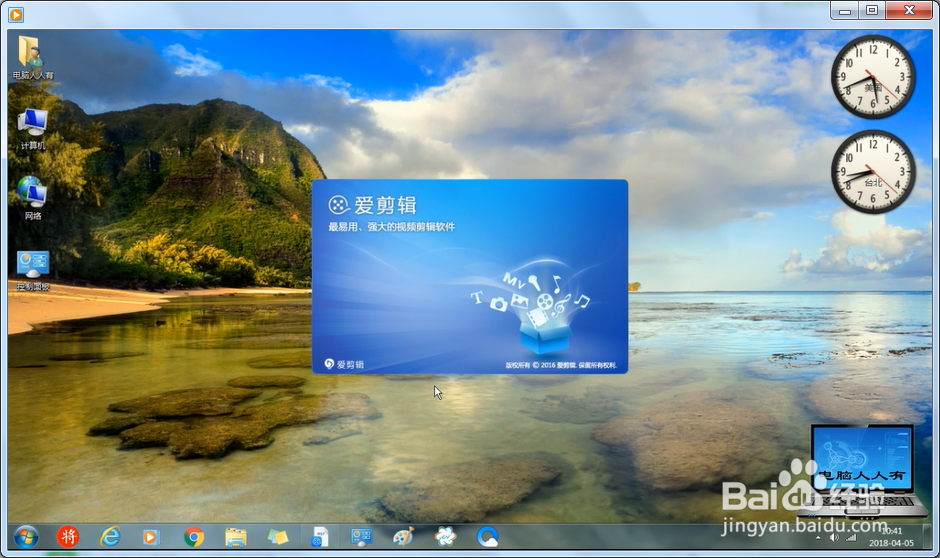Open the sticky notes taskbar icon
The image size is (940, 558).
(278, 537)
